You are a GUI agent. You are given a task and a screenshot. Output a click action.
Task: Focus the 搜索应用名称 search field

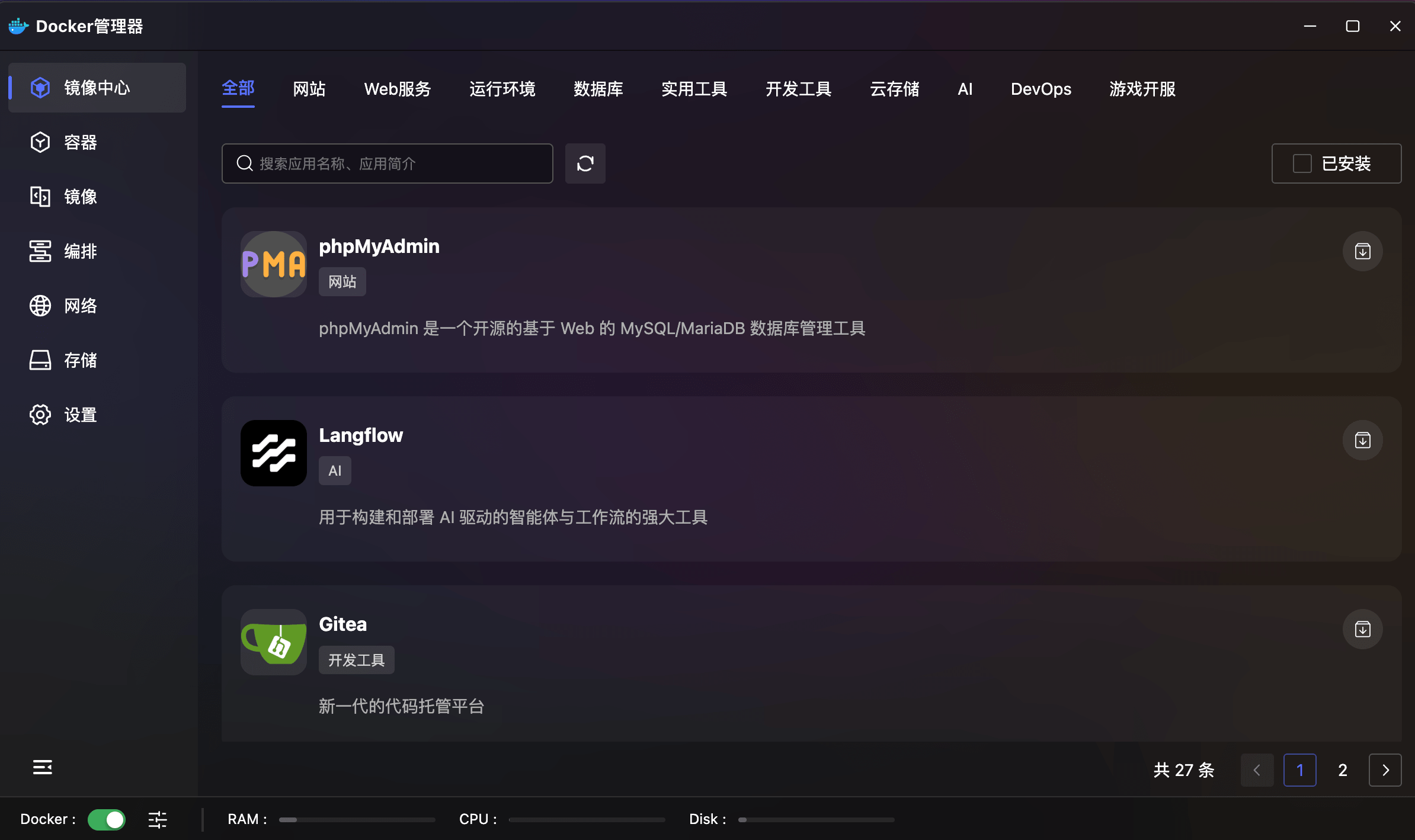pos(388,163)
